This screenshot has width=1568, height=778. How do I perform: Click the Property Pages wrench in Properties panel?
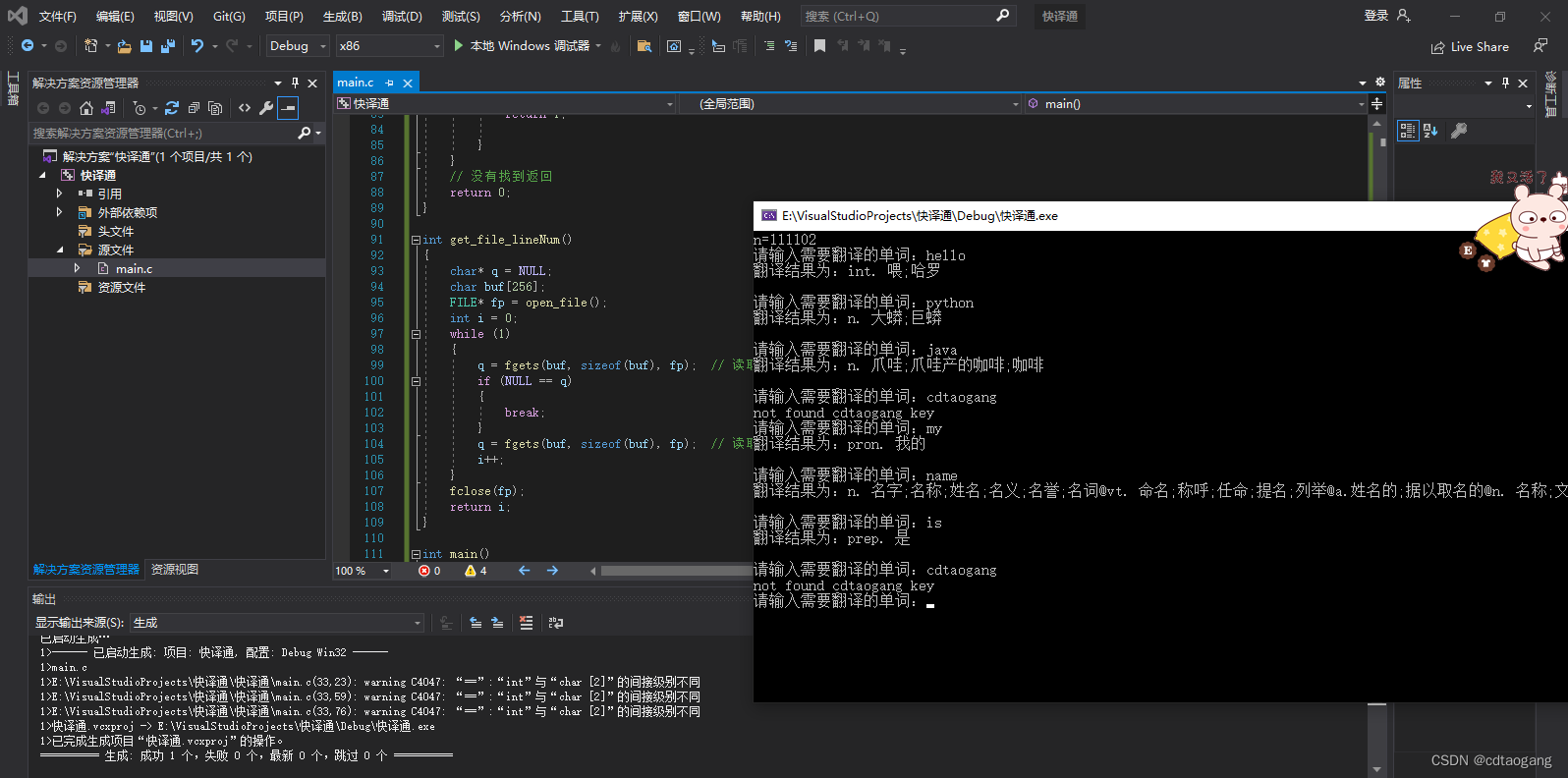click(1459, 131)
